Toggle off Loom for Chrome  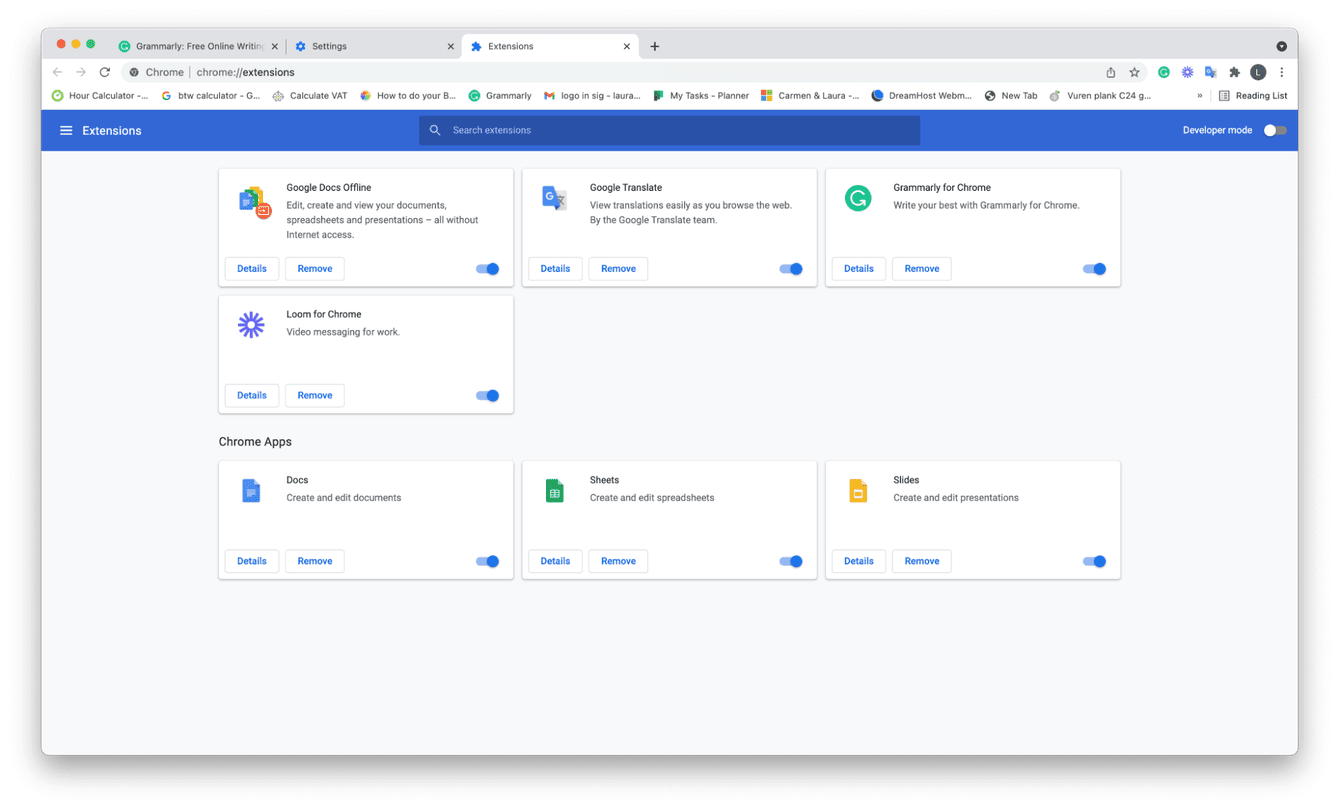tap(487, 395)
